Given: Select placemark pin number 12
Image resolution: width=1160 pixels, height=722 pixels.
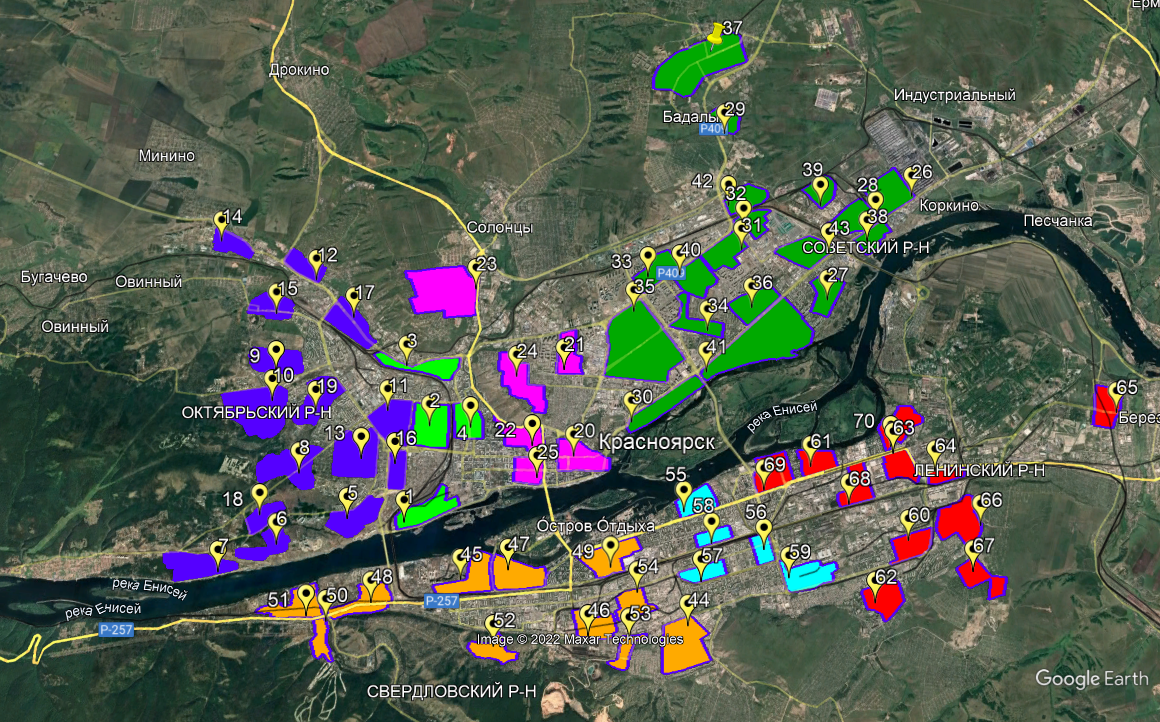Looking at the screenshot, I should (316, 260).
